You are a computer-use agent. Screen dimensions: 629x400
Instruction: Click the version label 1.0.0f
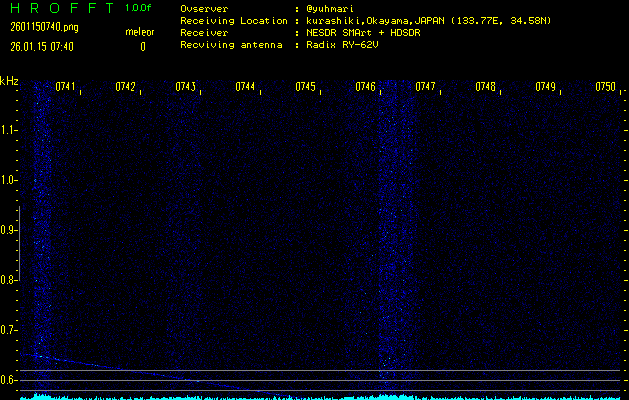pyautogui.click(x=138, y=8)
